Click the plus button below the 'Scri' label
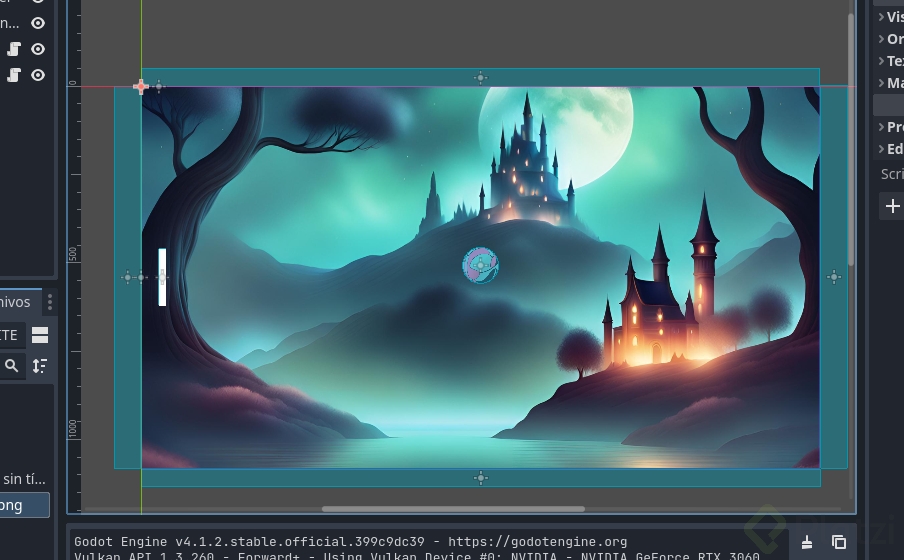 click(892, 206)
